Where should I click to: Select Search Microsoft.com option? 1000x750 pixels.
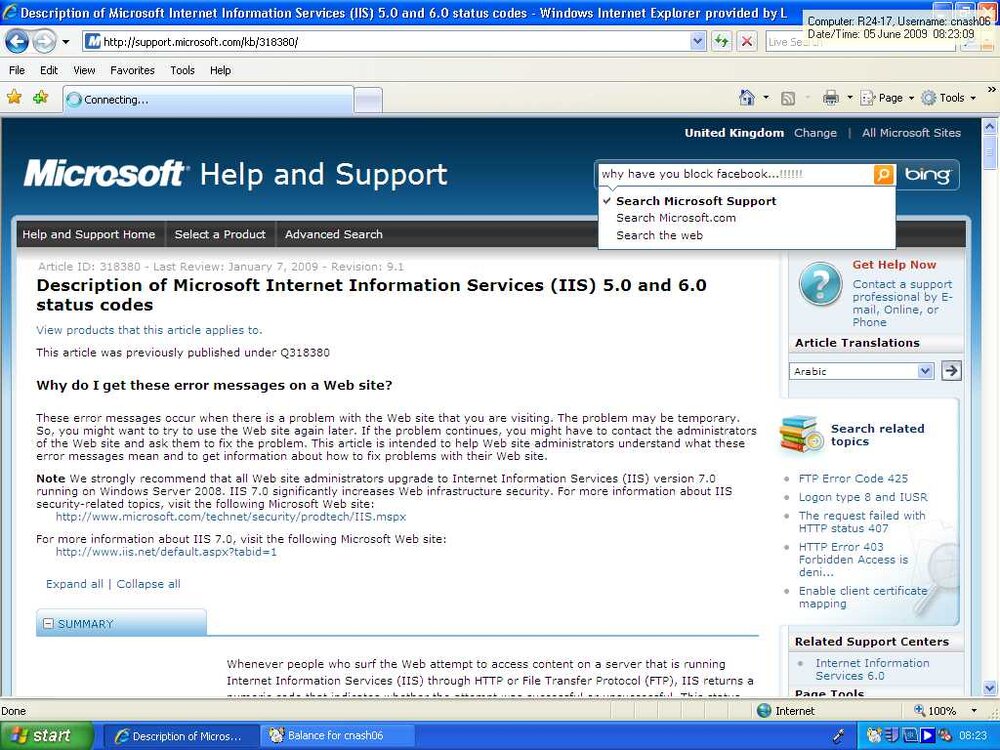[x=676, y=218]
